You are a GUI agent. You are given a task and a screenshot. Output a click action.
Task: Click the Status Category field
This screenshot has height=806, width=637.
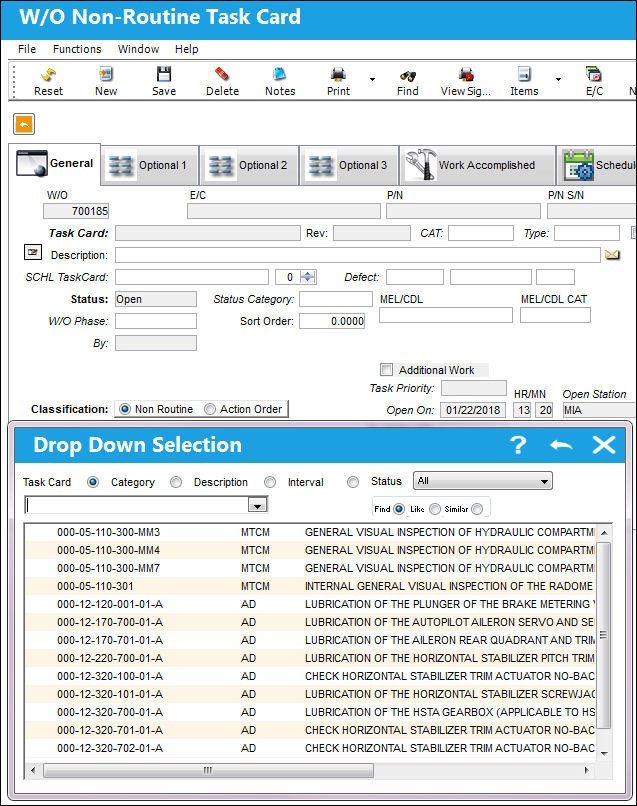coord(336,299)
